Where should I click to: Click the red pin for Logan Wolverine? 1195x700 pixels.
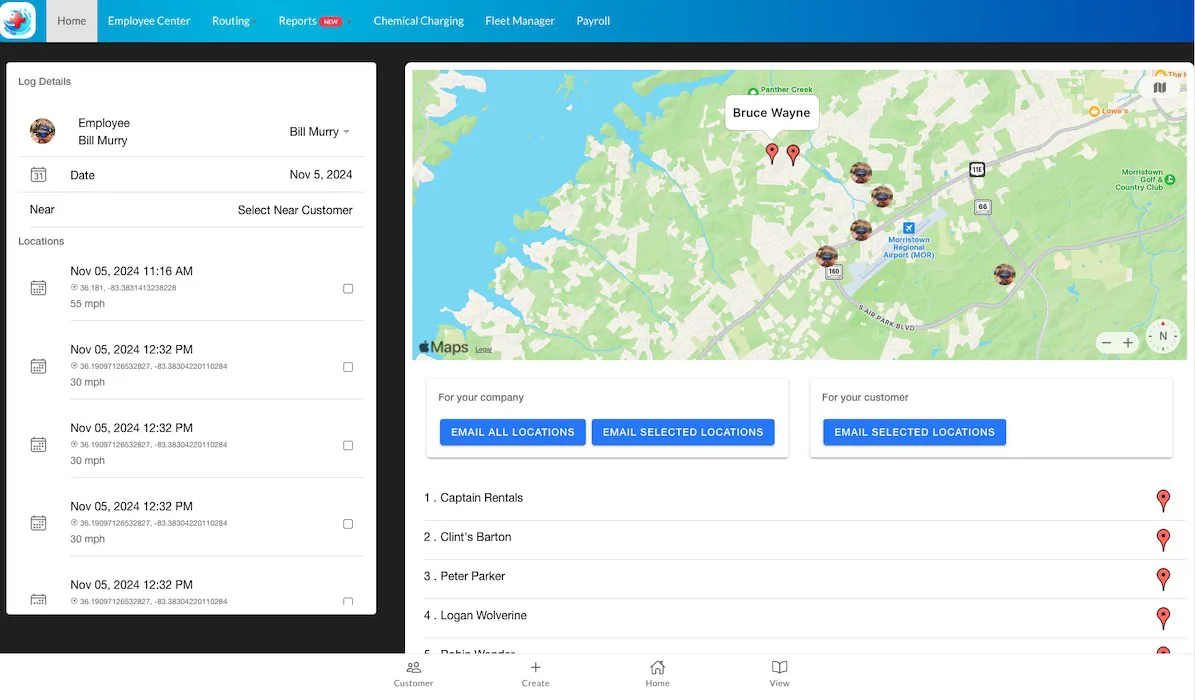pyautogui.click(x=1163, y=618)
